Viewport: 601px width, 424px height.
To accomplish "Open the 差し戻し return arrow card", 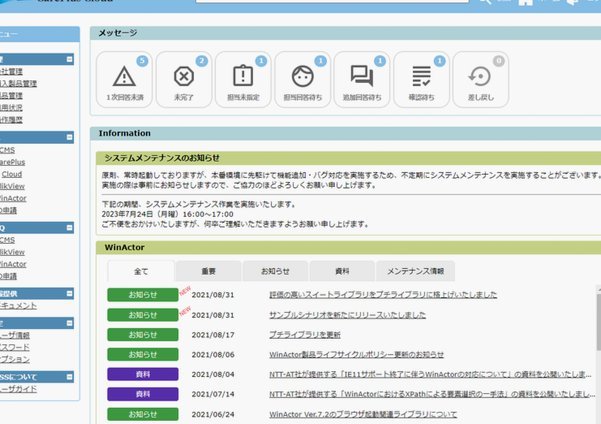I will [481, 79].
